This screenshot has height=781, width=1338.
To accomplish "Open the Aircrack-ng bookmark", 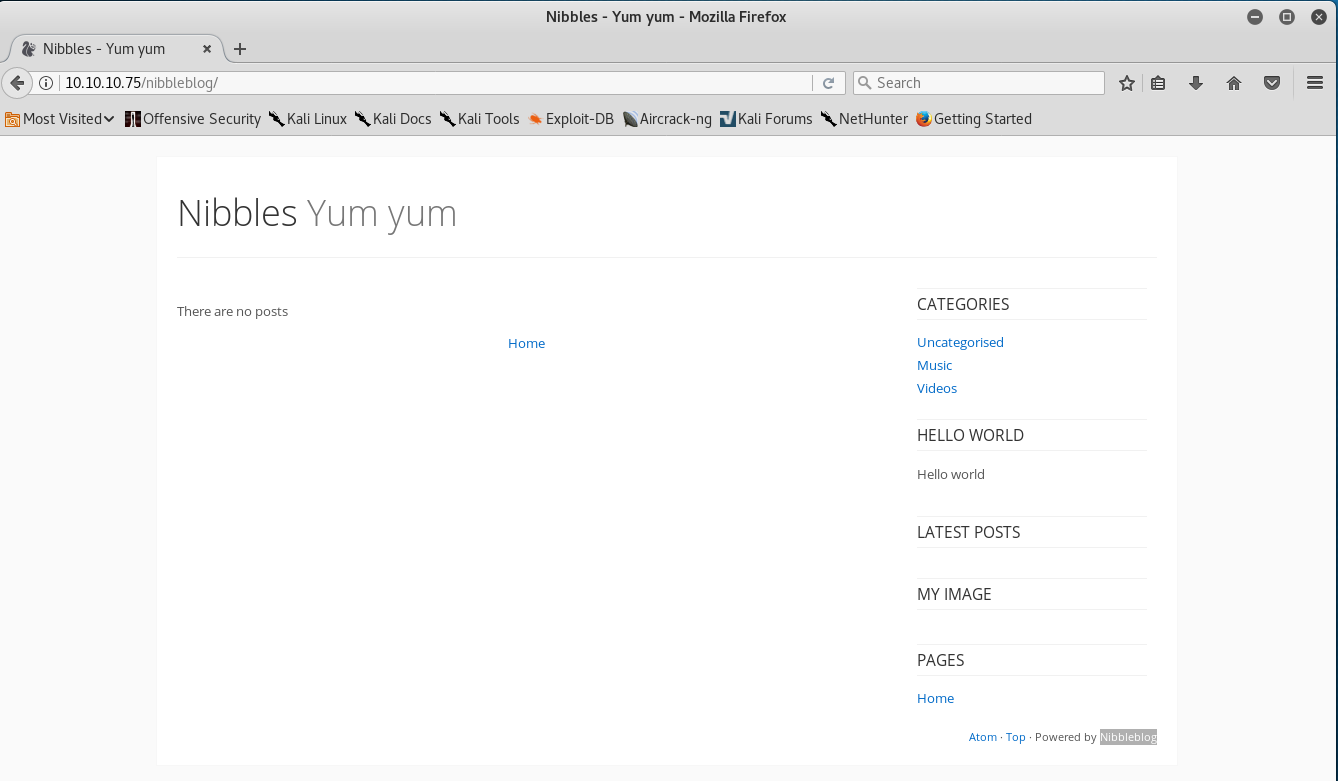I will click(x=667, y=119).
